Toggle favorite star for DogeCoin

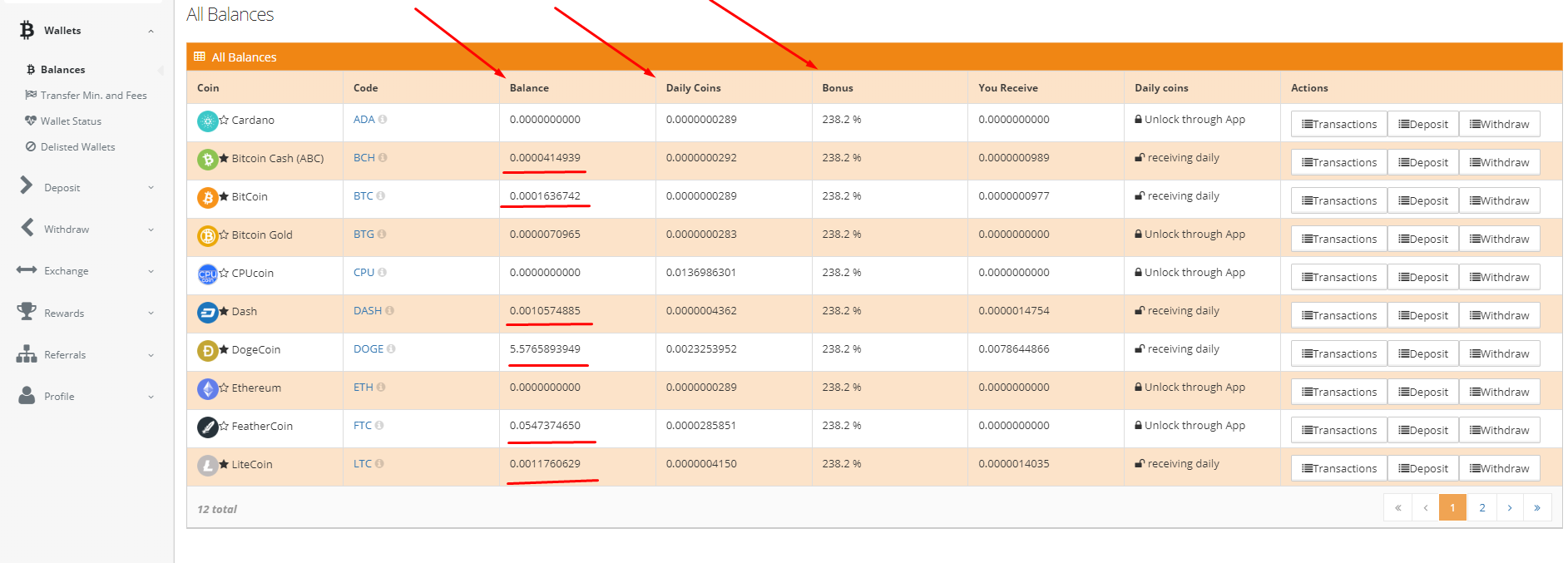pos(224,349)
